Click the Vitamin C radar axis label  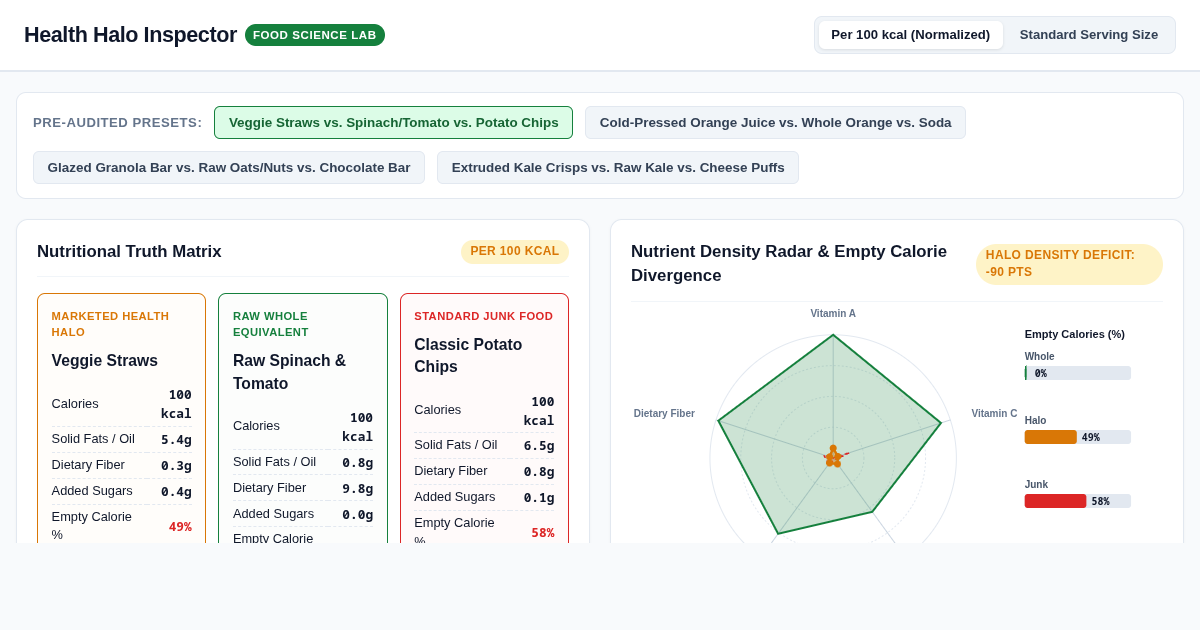click(994, 413)
